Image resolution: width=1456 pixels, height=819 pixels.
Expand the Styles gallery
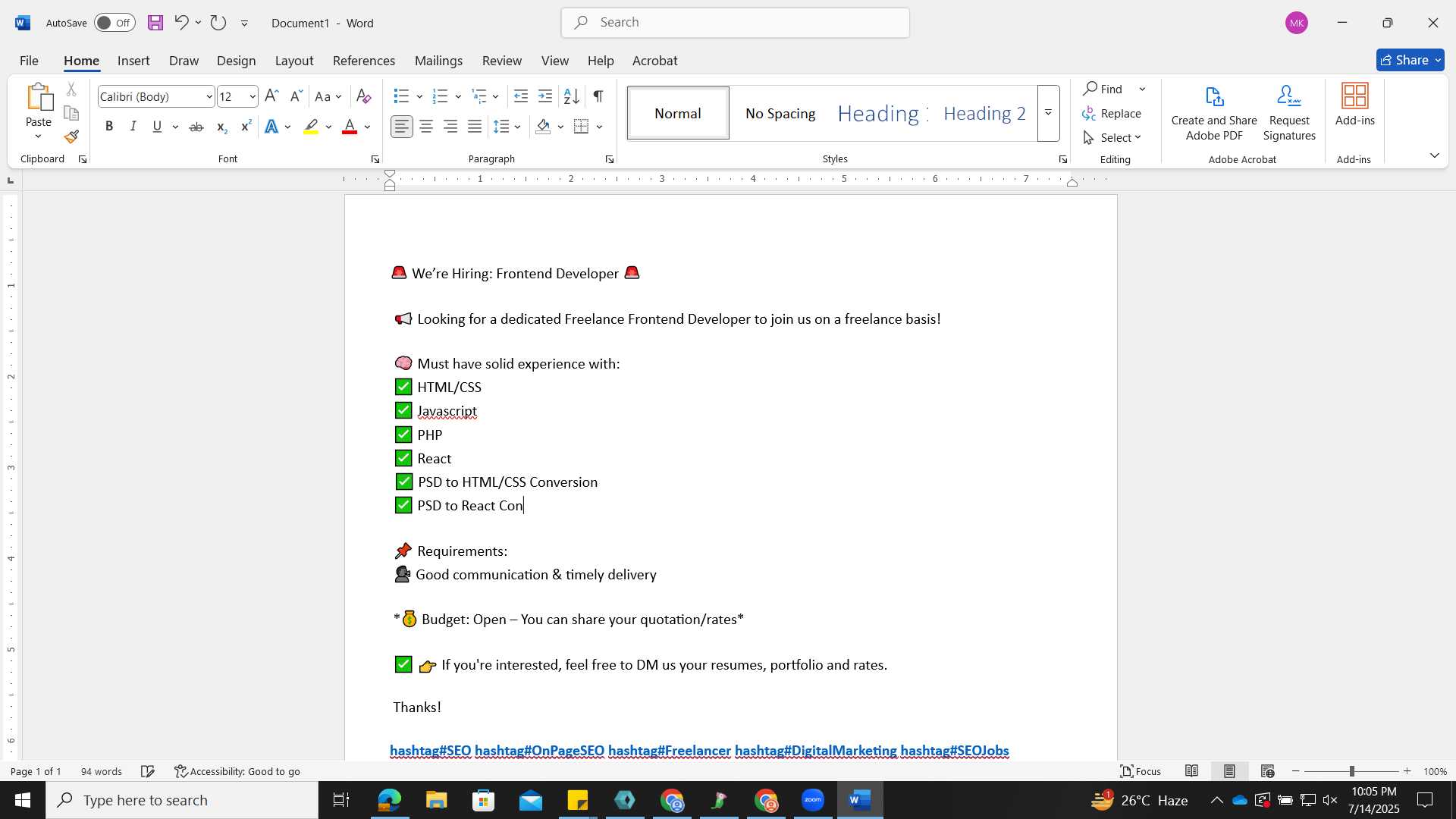1048,113
